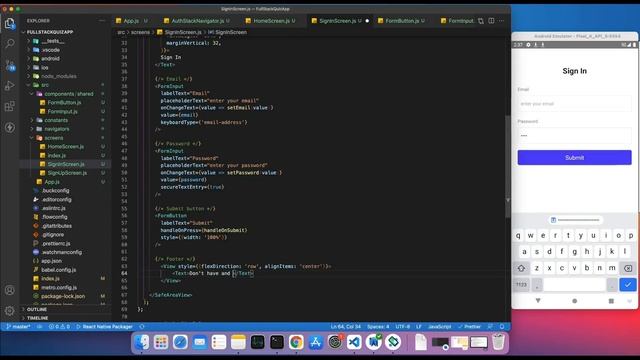This screenshot has height=360, width=640.
Task: Open the Thunder Client lightning icon
Action: point(9,127)
